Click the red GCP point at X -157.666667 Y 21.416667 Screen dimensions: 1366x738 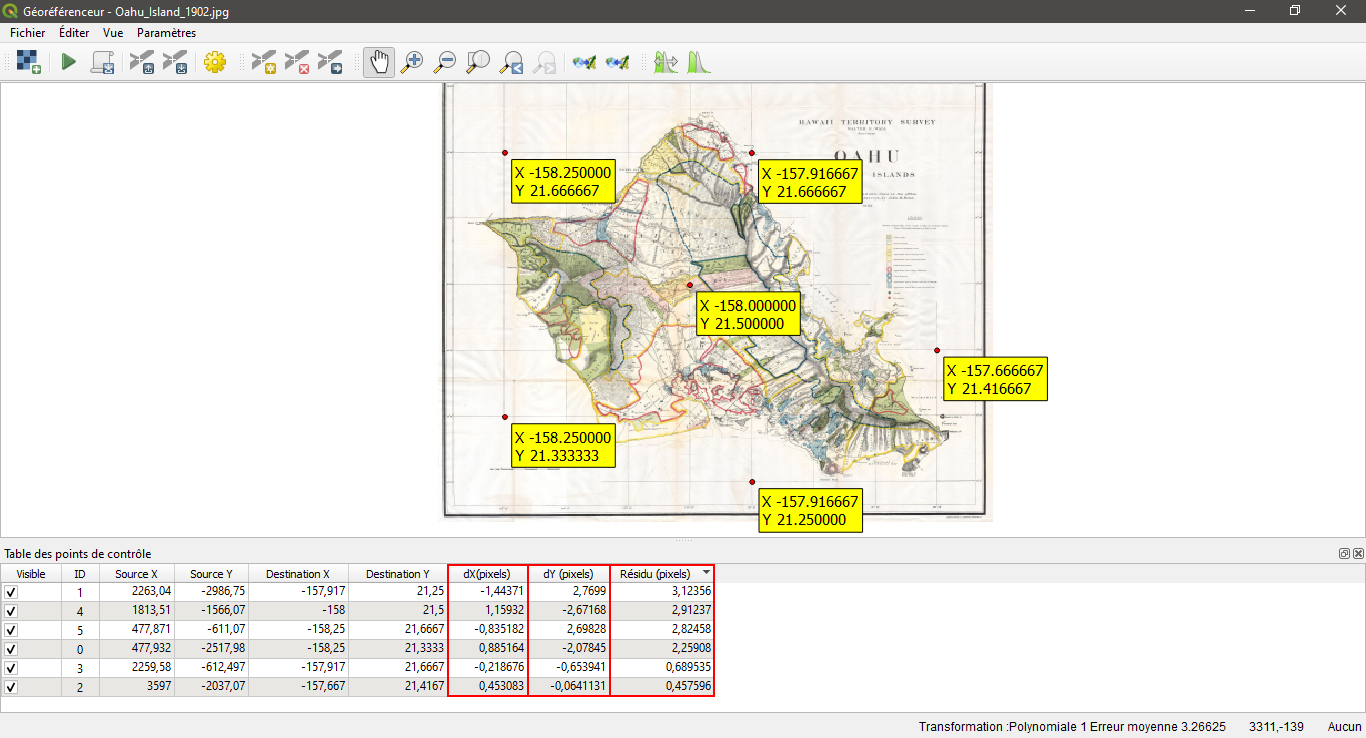(937, 350)
